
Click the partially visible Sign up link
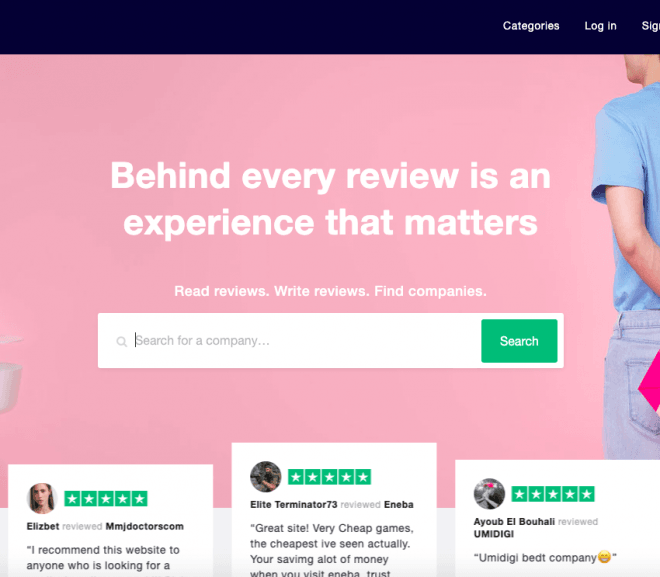tap(650, 26)
